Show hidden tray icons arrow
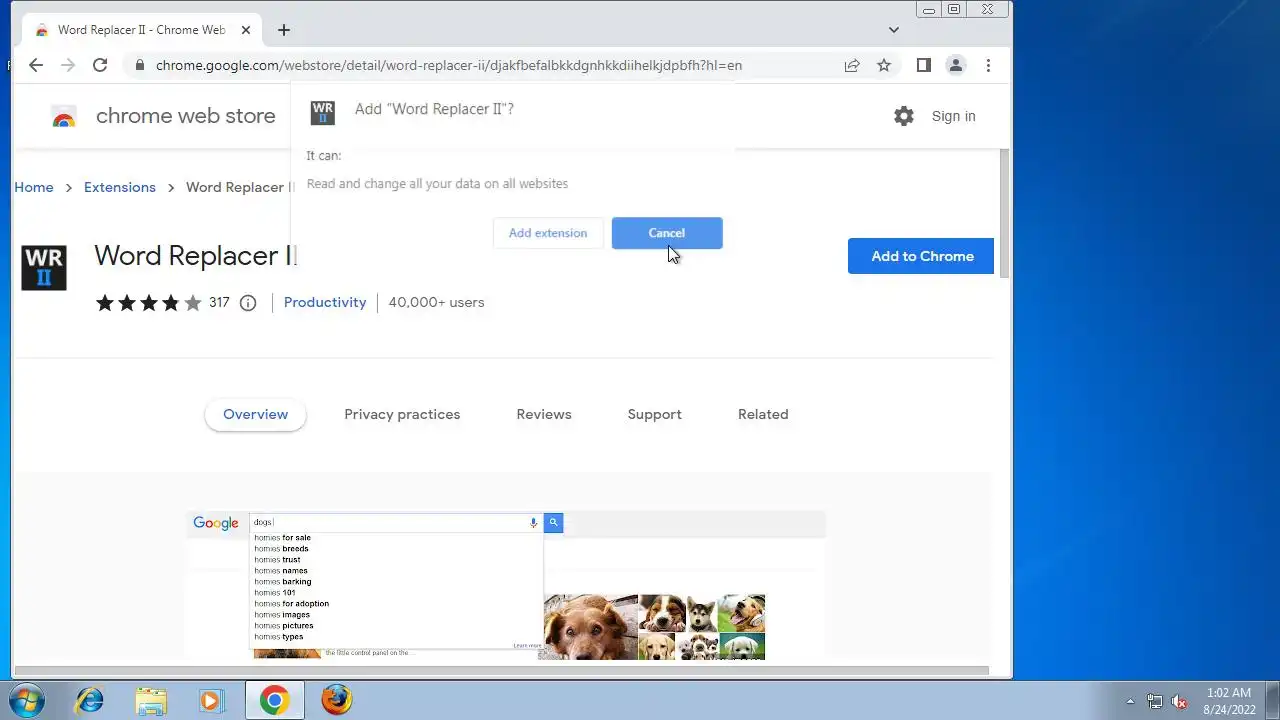This screenshot has width=1280, height=720. click(x=1130, y=701)
